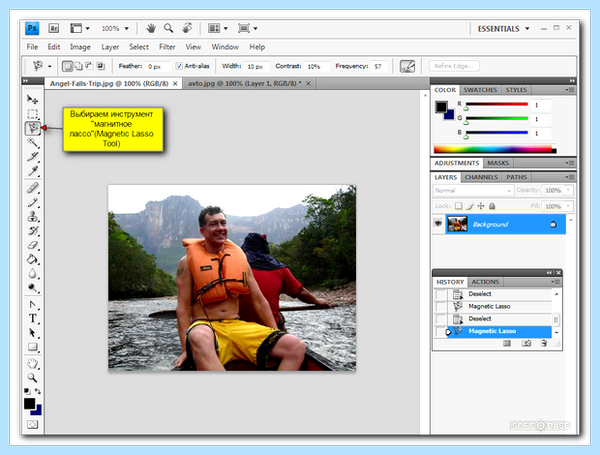Launch Adobe Bridge
This screenshot has width=600, height=455.
(x=54, y=28)
